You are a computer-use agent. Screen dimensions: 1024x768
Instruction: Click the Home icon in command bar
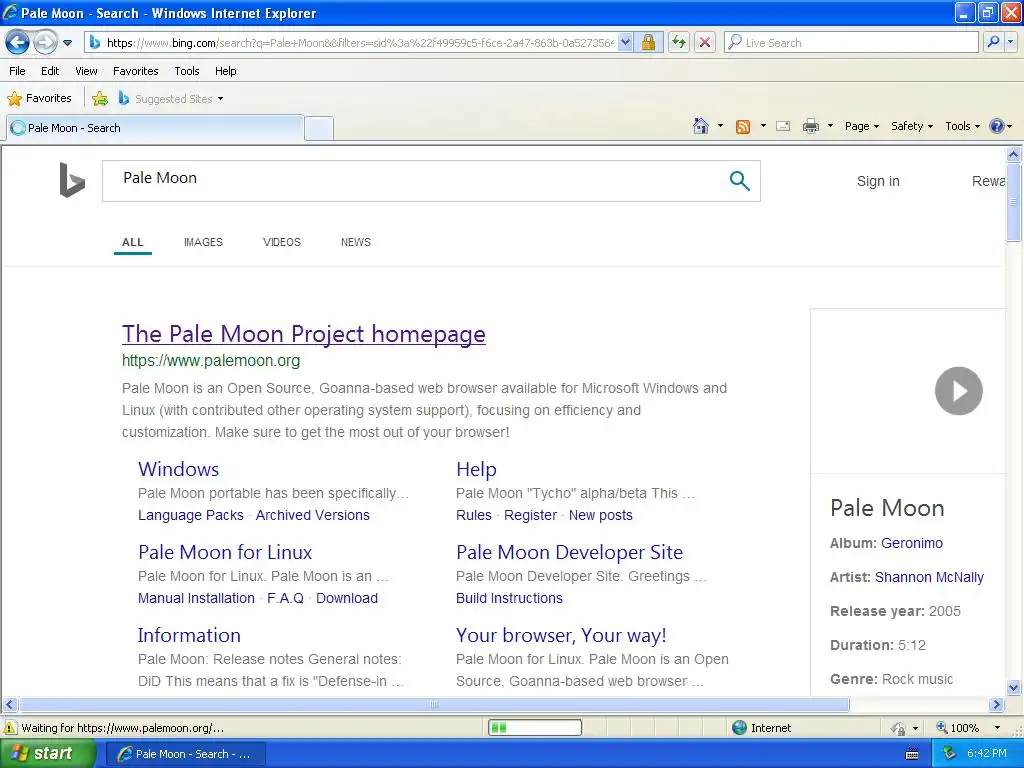click(701, 126)
